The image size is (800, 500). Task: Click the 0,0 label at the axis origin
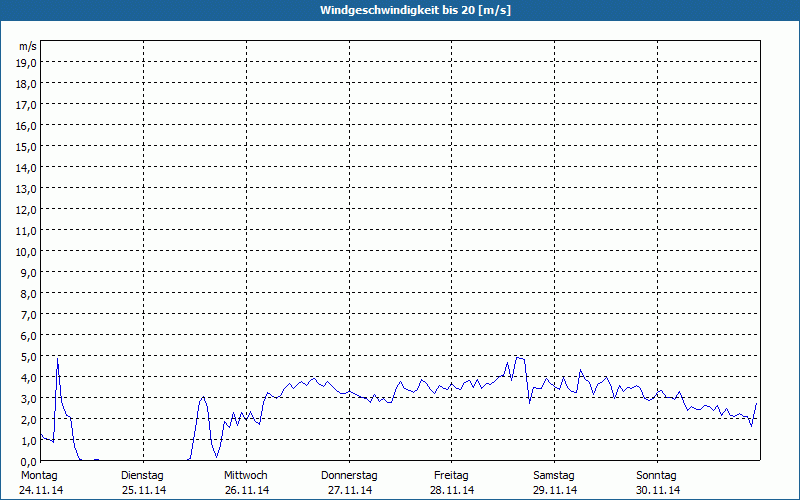tap(27, 461)
